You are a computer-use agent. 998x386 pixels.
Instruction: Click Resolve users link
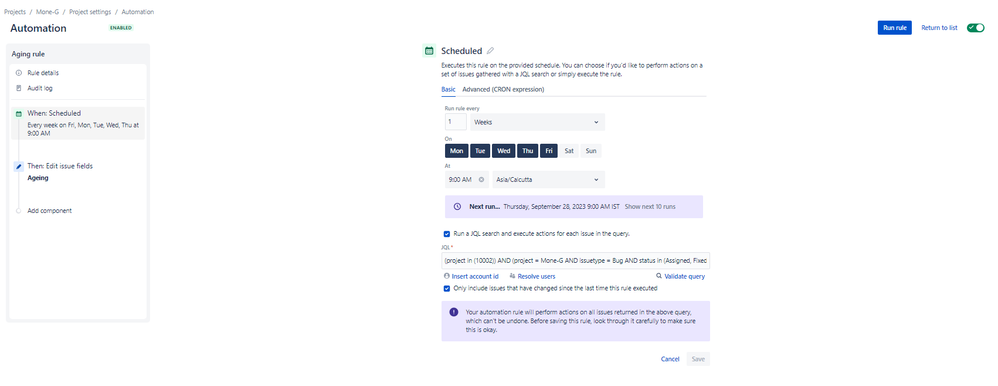tap(537, 276)
